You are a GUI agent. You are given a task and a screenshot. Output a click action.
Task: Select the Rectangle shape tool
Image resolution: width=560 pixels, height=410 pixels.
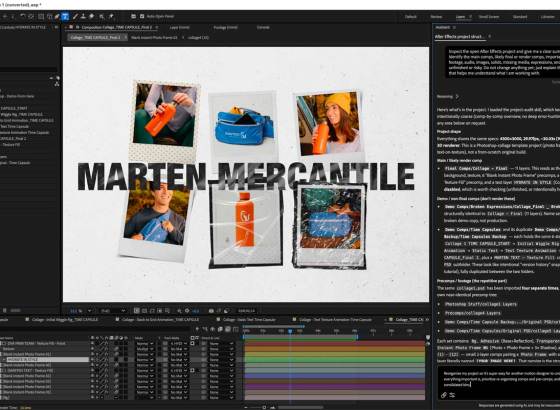(x=50, y=16)
